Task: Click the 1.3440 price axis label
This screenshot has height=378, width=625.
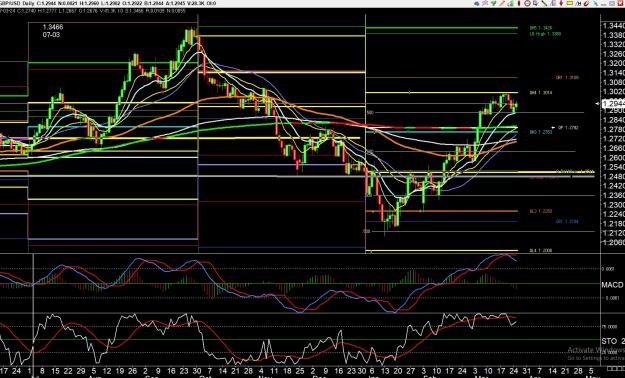Action: tap(613, 26)
